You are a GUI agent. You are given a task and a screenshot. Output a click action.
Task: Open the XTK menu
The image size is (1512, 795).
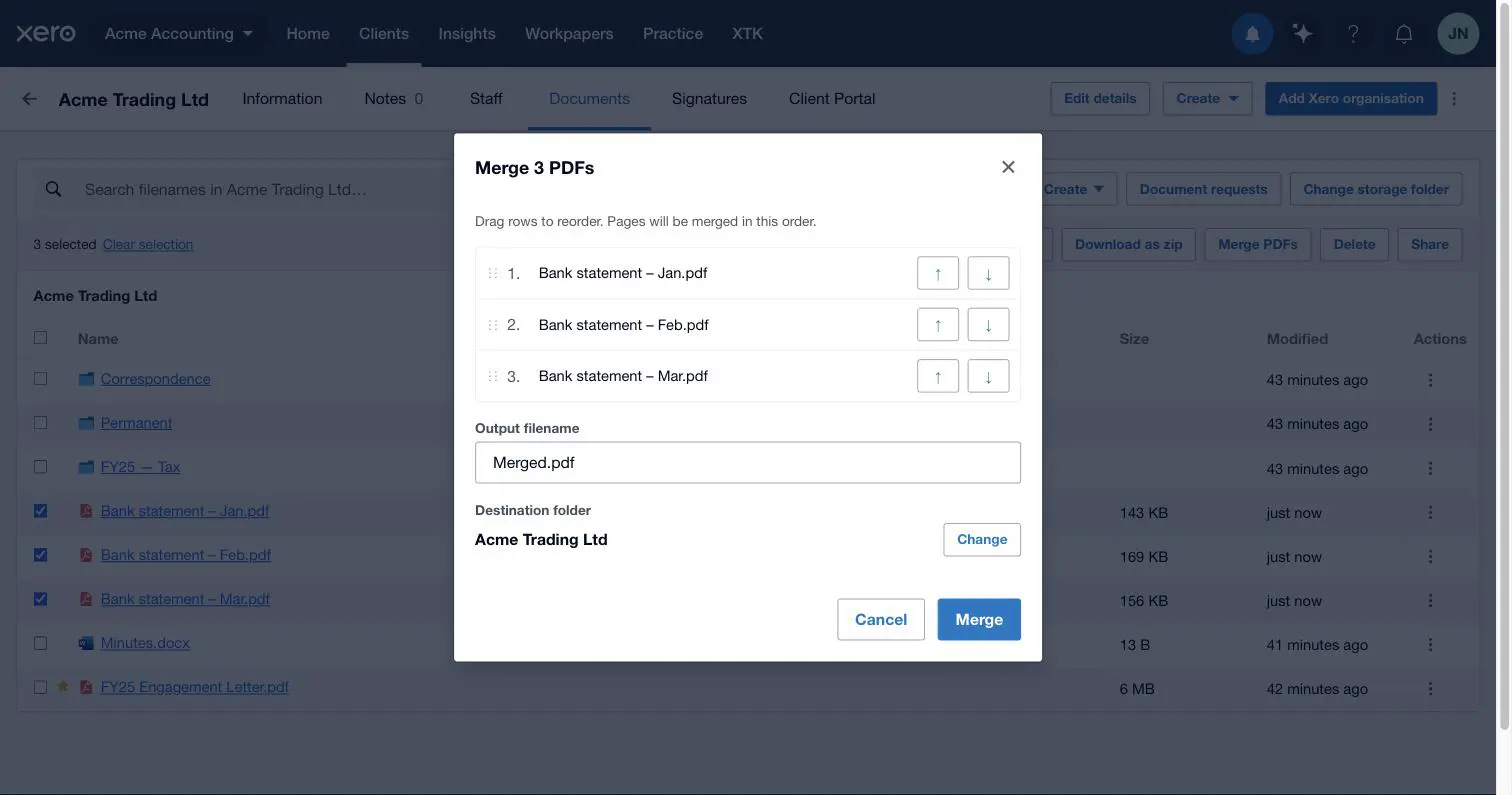coord(747,33)
